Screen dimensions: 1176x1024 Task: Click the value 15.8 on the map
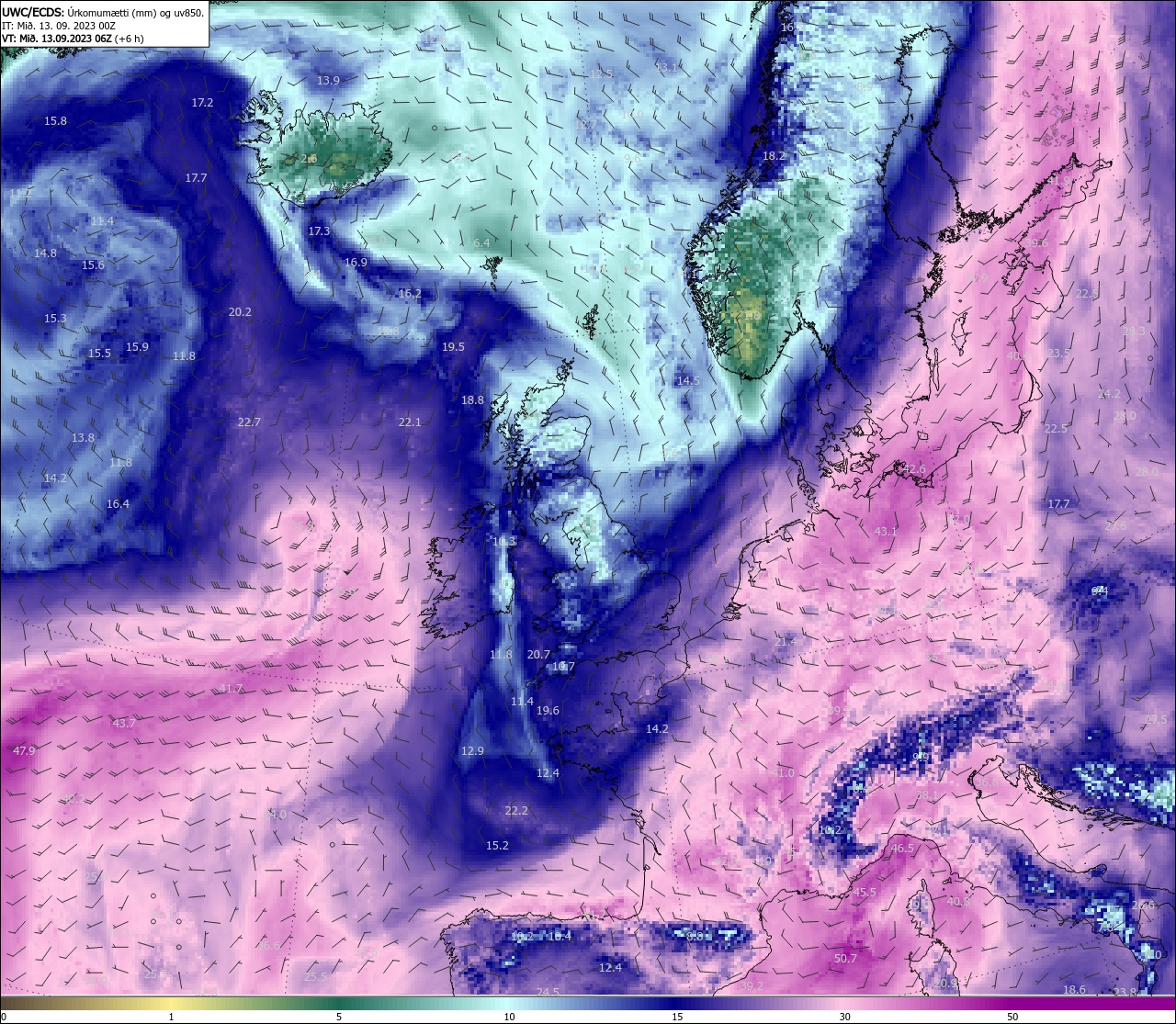click(x=55, y=121)
